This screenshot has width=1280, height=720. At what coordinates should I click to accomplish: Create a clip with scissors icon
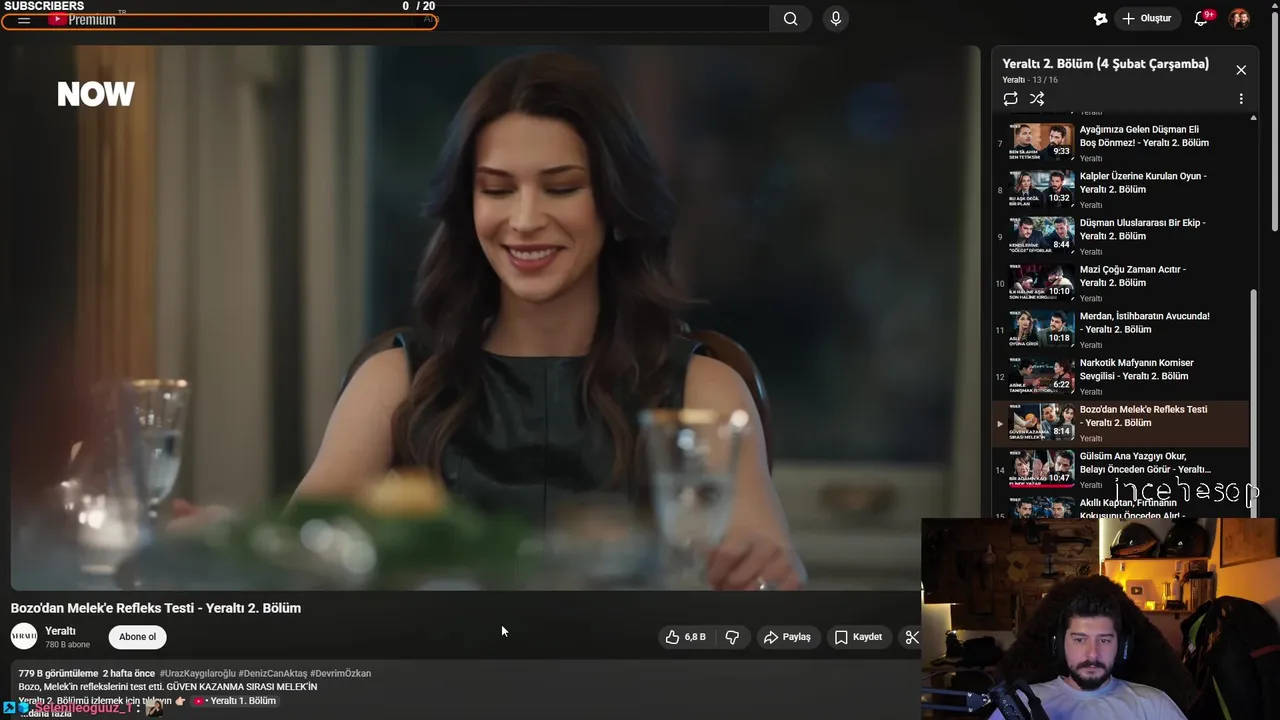pos(911,637)
